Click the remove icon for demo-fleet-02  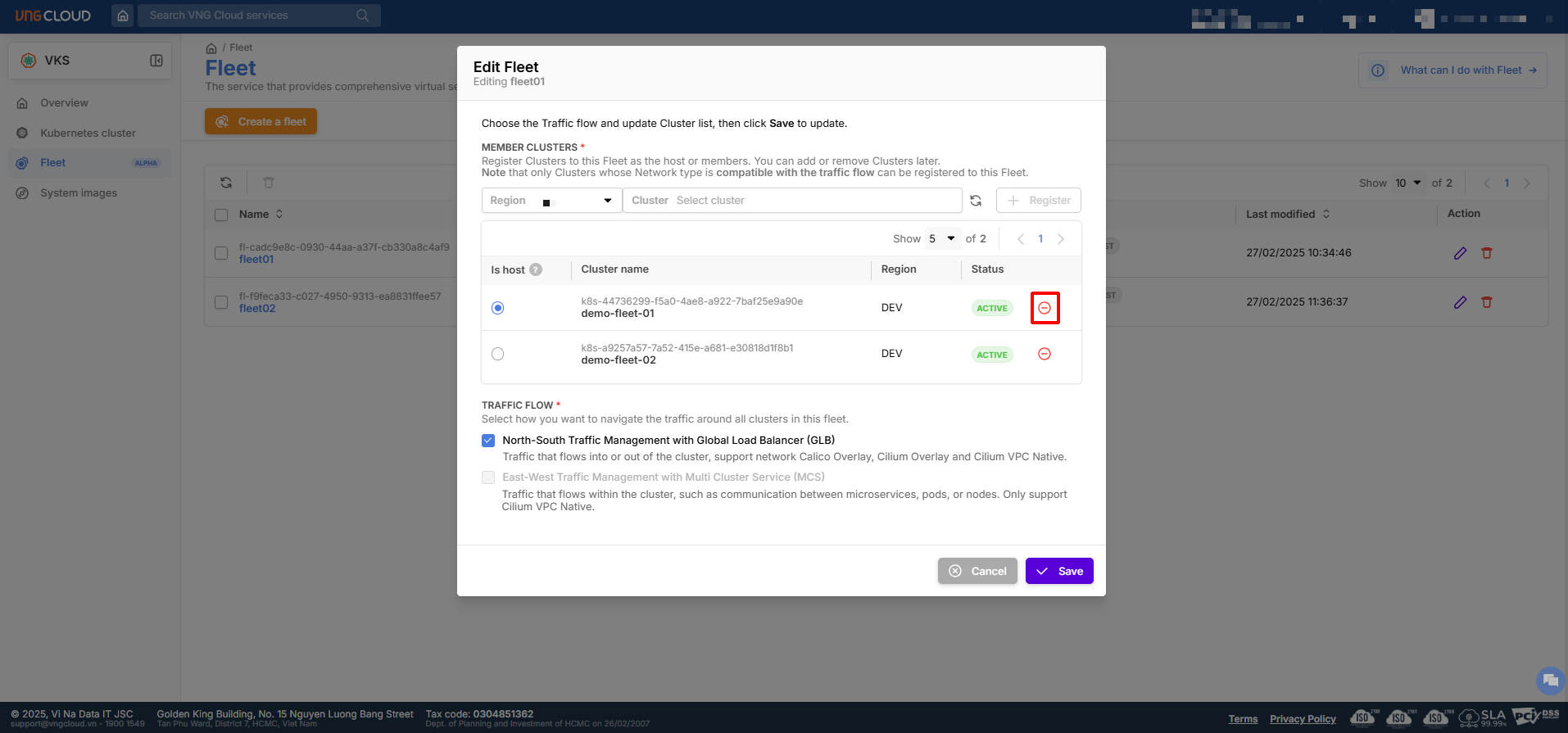1045,354
